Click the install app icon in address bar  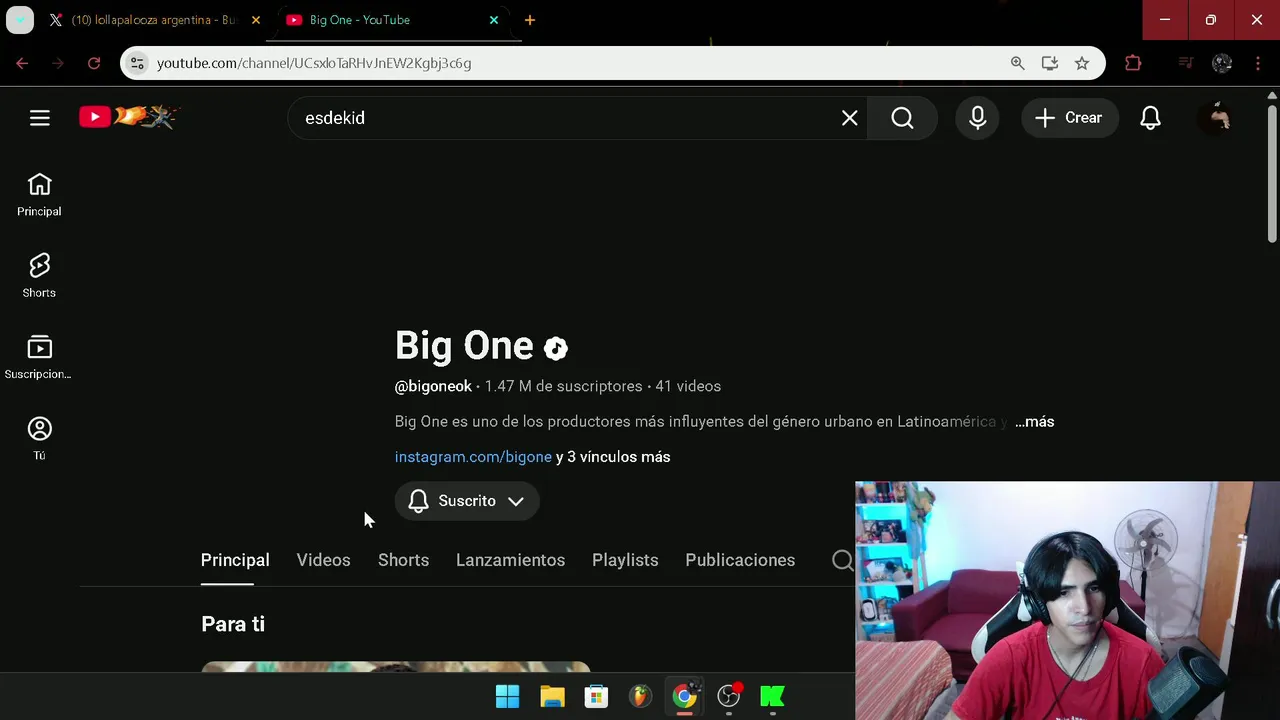coord(1049,63)
